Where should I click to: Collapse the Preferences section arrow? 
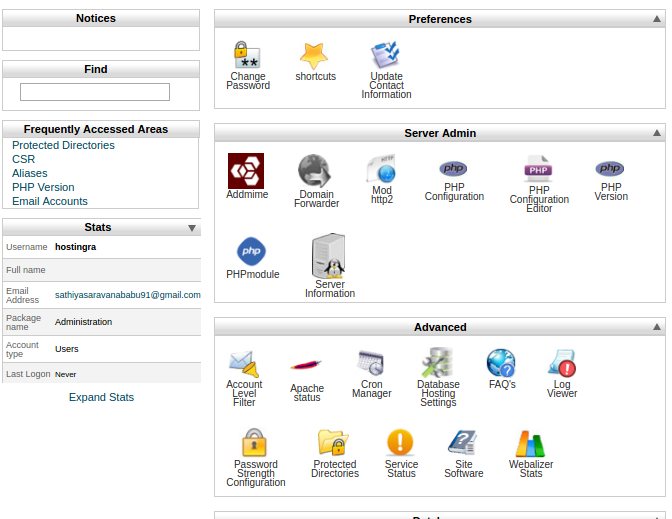(657, 19)
